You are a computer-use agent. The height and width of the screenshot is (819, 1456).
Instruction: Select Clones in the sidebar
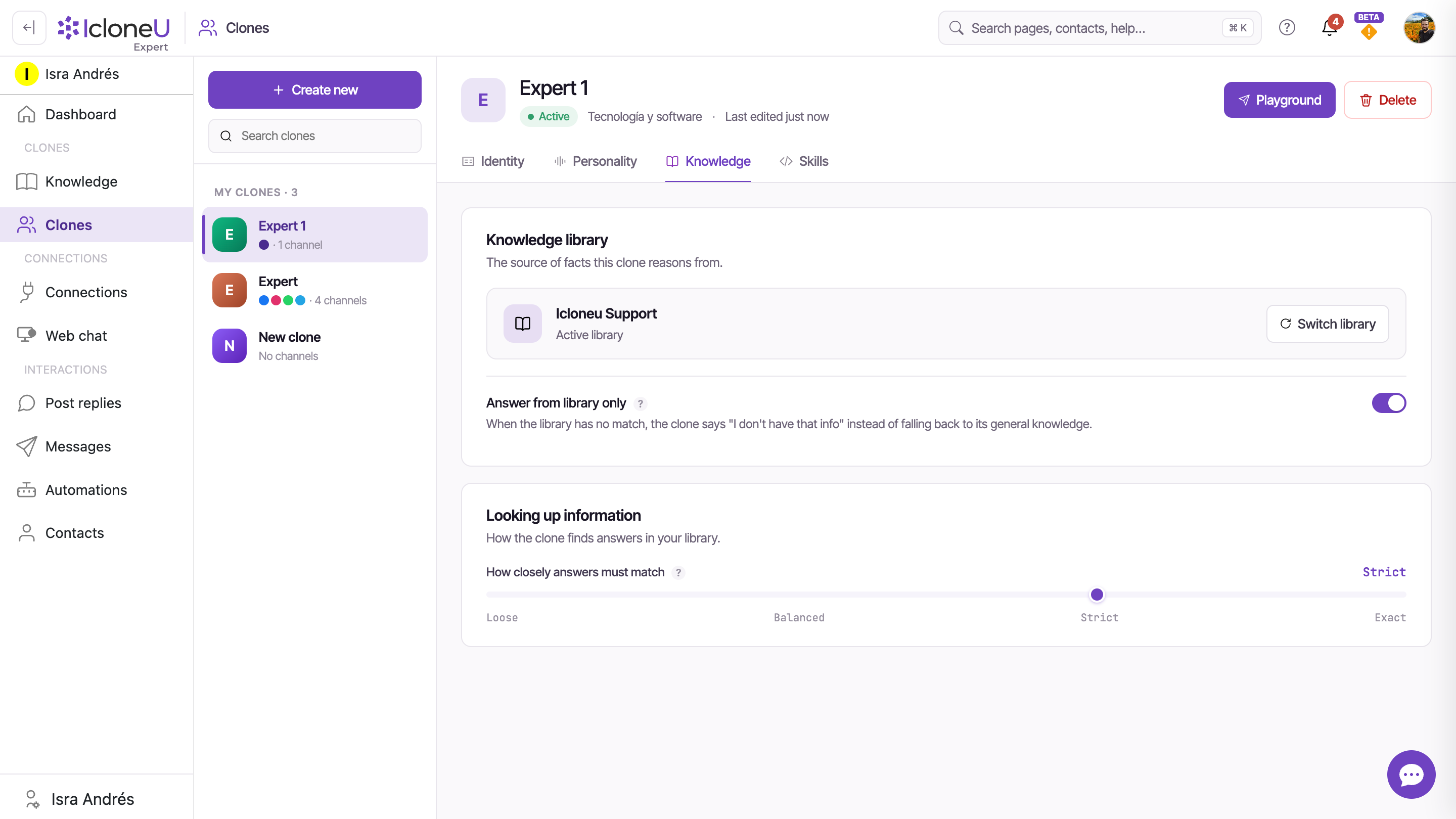point(97,225)
